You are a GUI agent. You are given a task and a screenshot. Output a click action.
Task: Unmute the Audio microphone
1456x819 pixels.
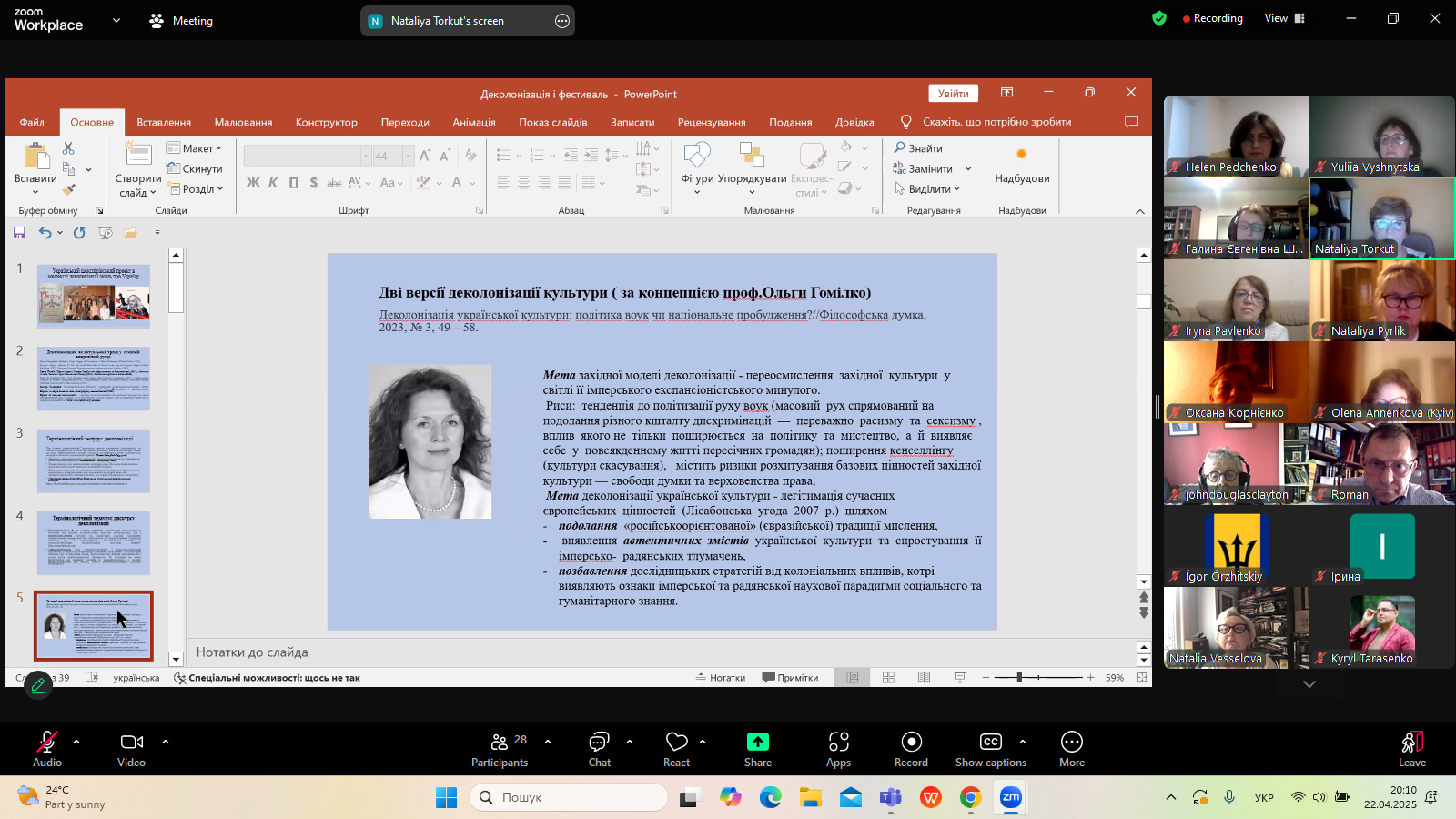pos(46,743)
